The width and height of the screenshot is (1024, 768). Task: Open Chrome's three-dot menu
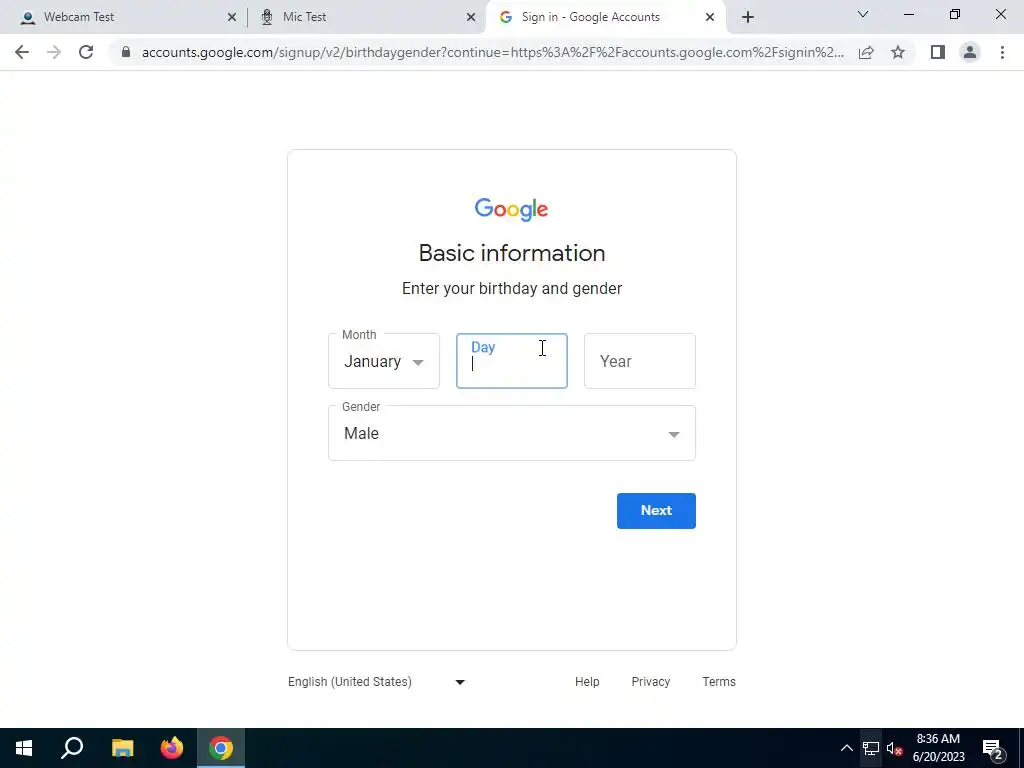(1002, 52)
